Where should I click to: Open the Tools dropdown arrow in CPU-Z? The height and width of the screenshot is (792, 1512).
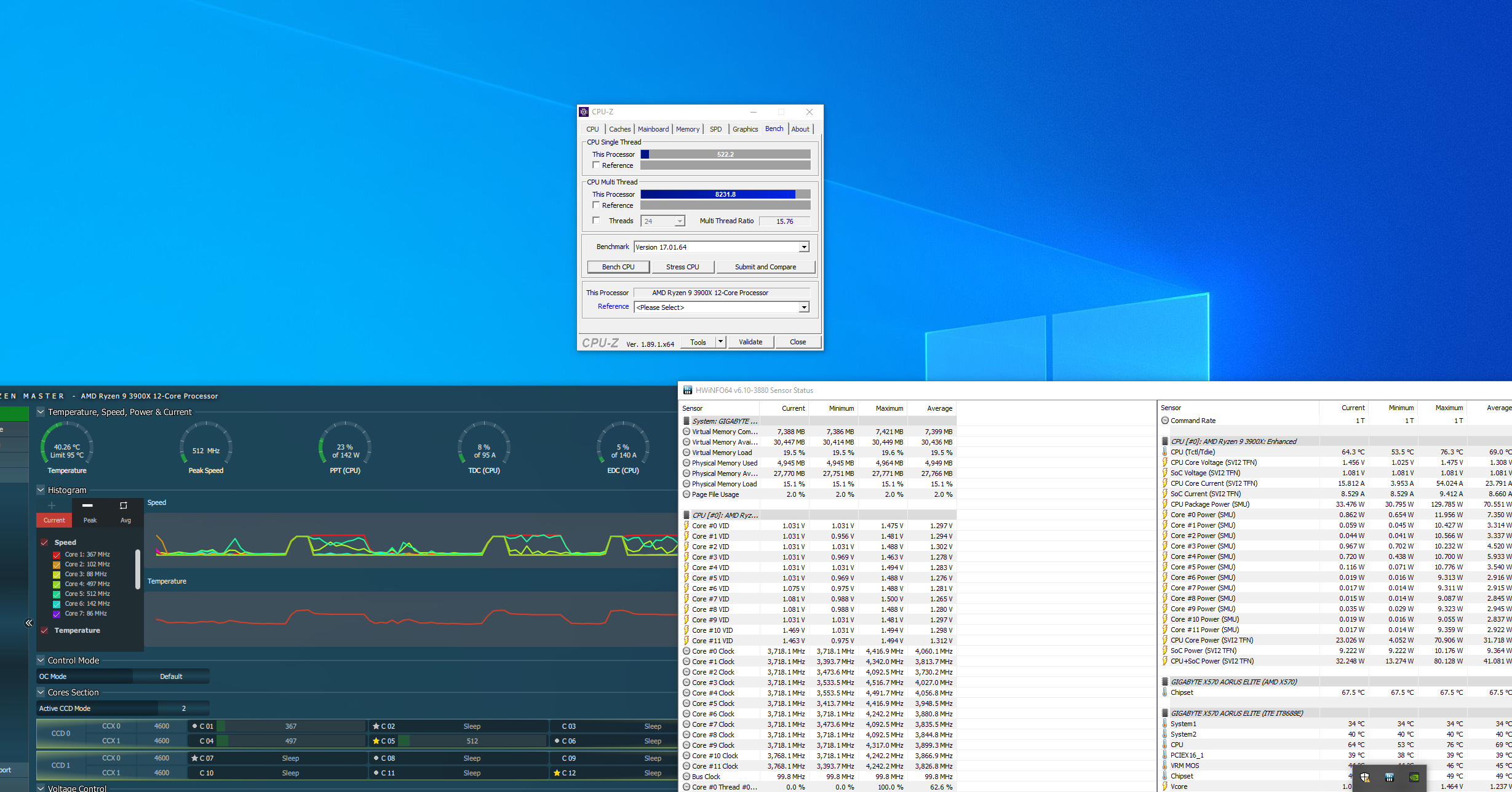721,342
